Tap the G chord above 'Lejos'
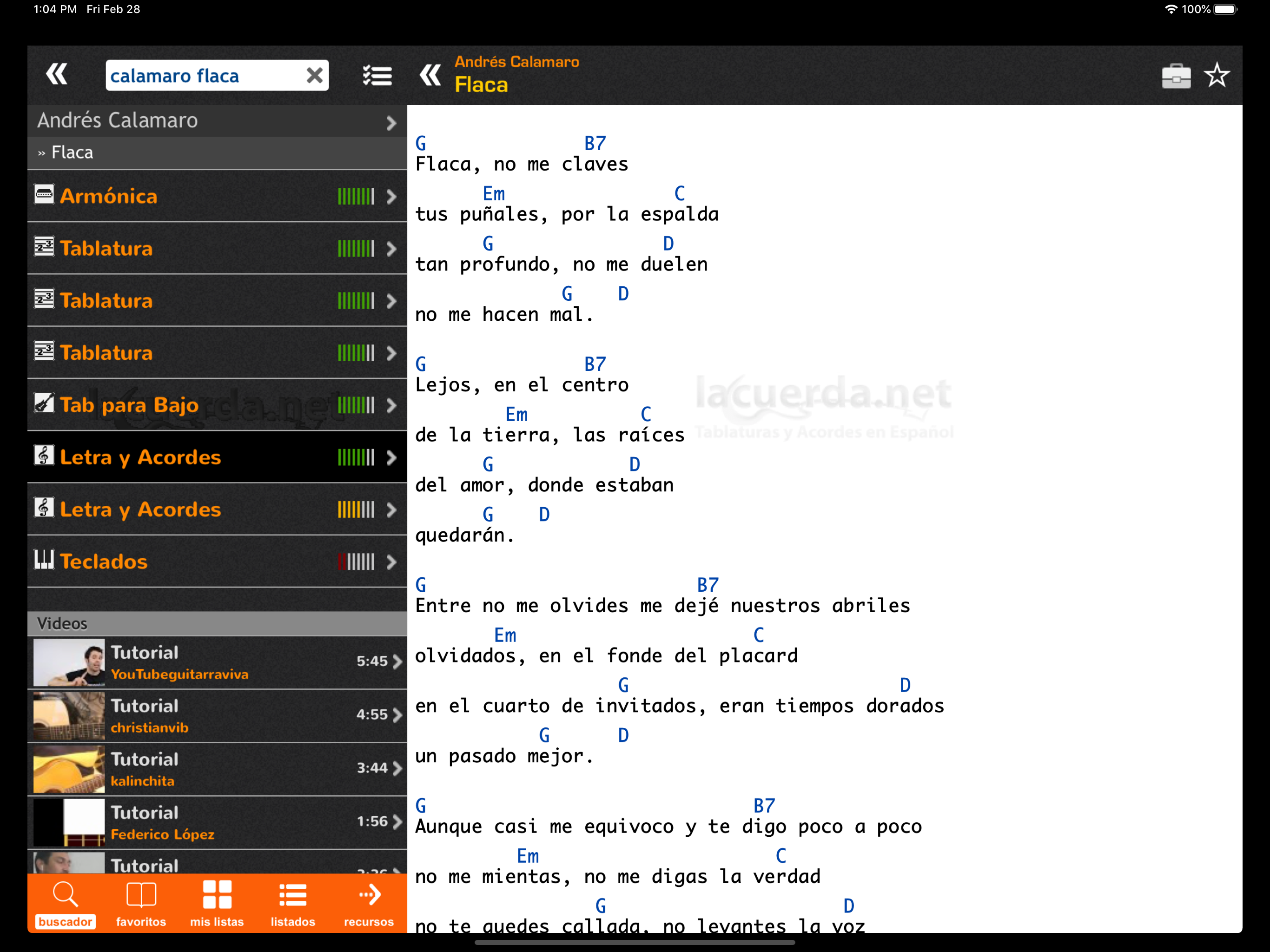The height and width of the screenshot is (952, 1270). 421,364
